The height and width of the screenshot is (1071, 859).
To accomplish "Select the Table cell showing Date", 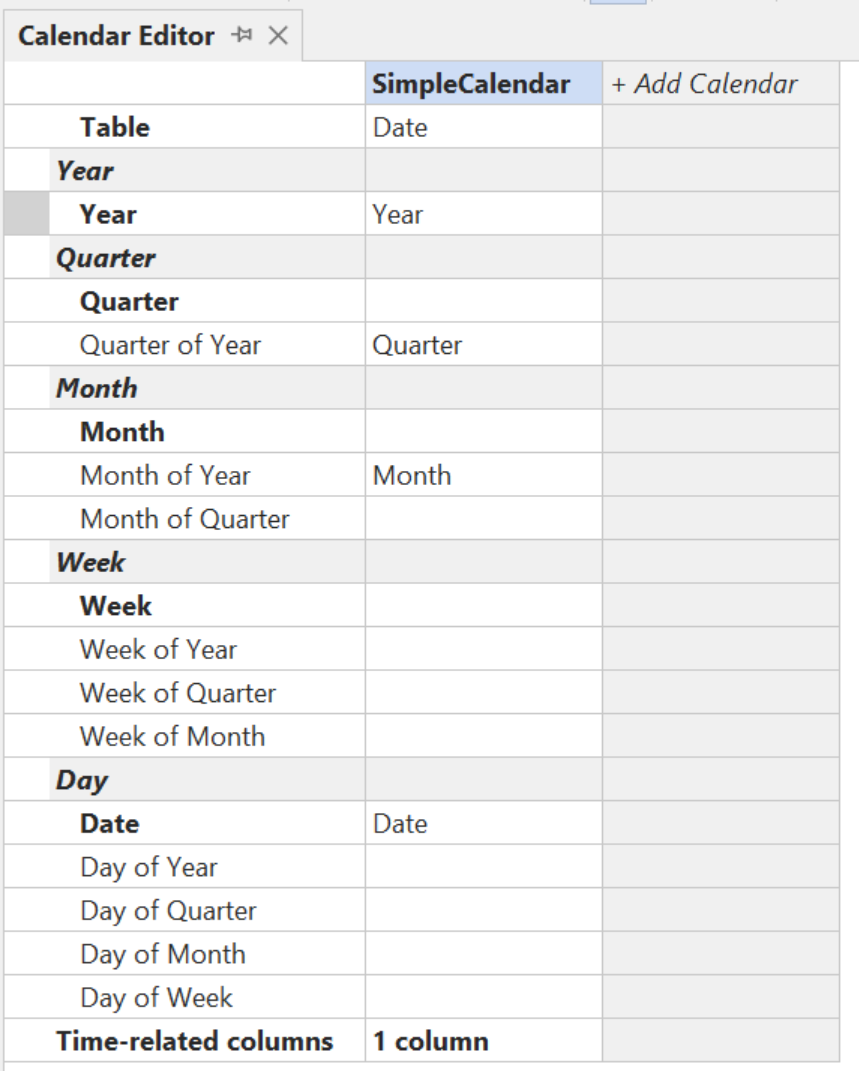I will pyautogui.click(x=484, y=128).
